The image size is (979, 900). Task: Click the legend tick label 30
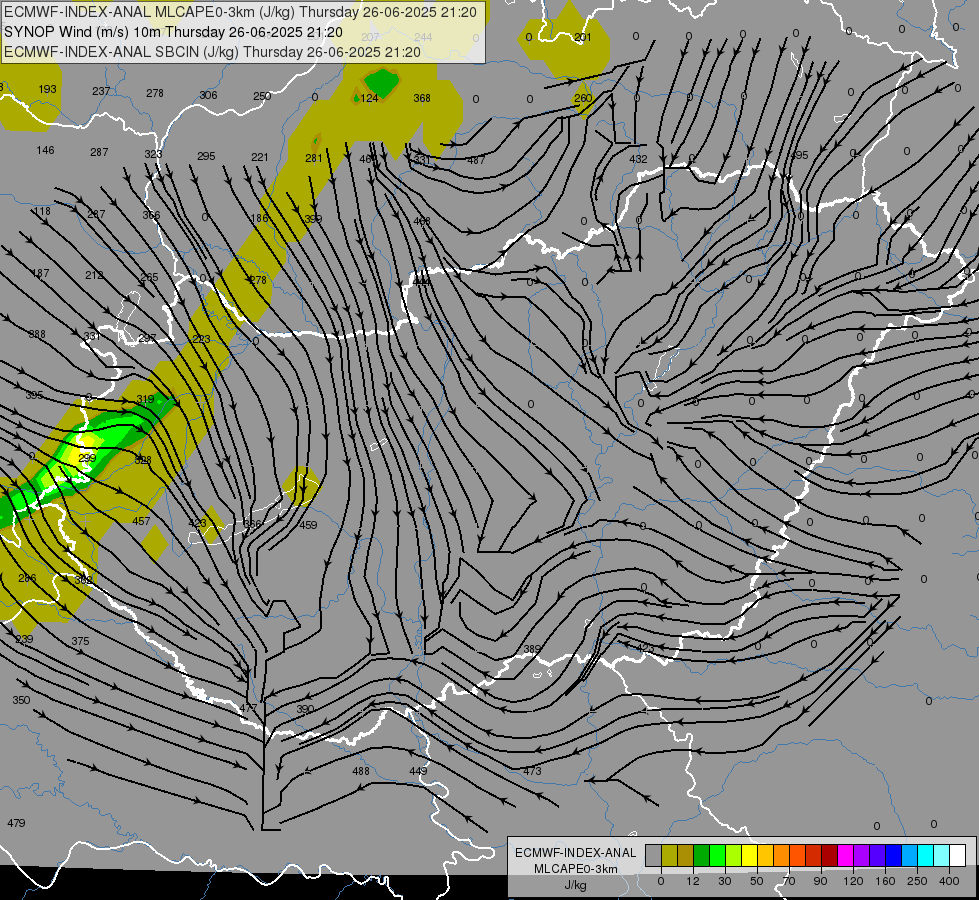pos(725,881)
